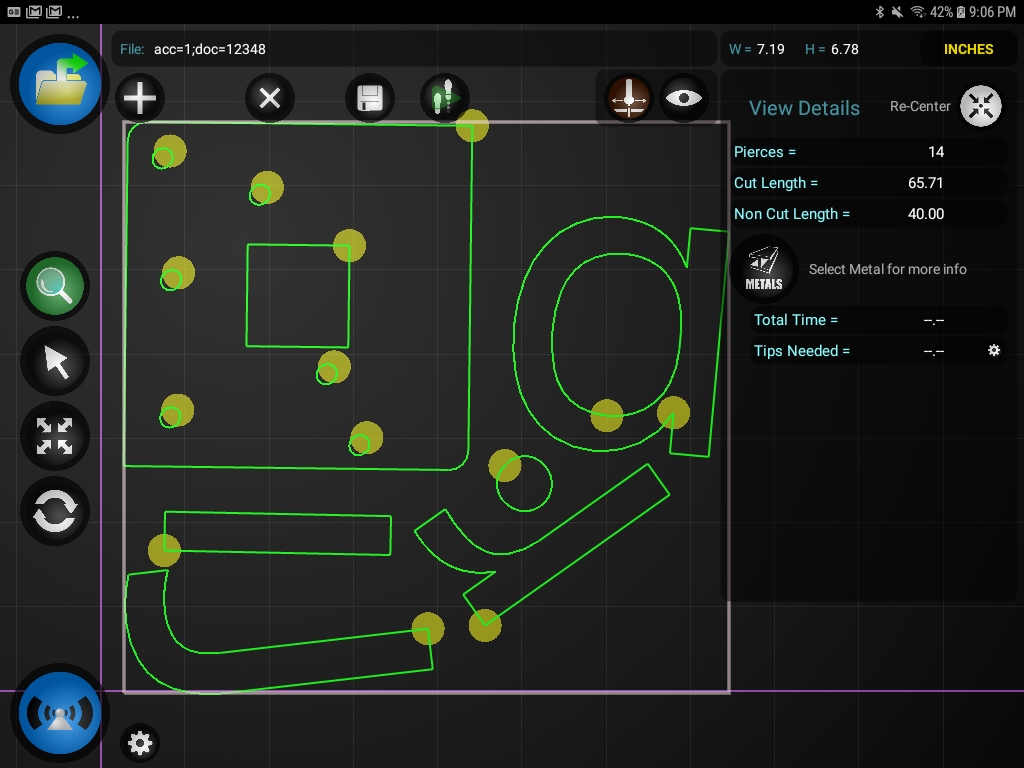The width and height of the screenshot is (1024, 768).
Task: Choose the arrow pointer select tool
Action: (x=55, y=362)
